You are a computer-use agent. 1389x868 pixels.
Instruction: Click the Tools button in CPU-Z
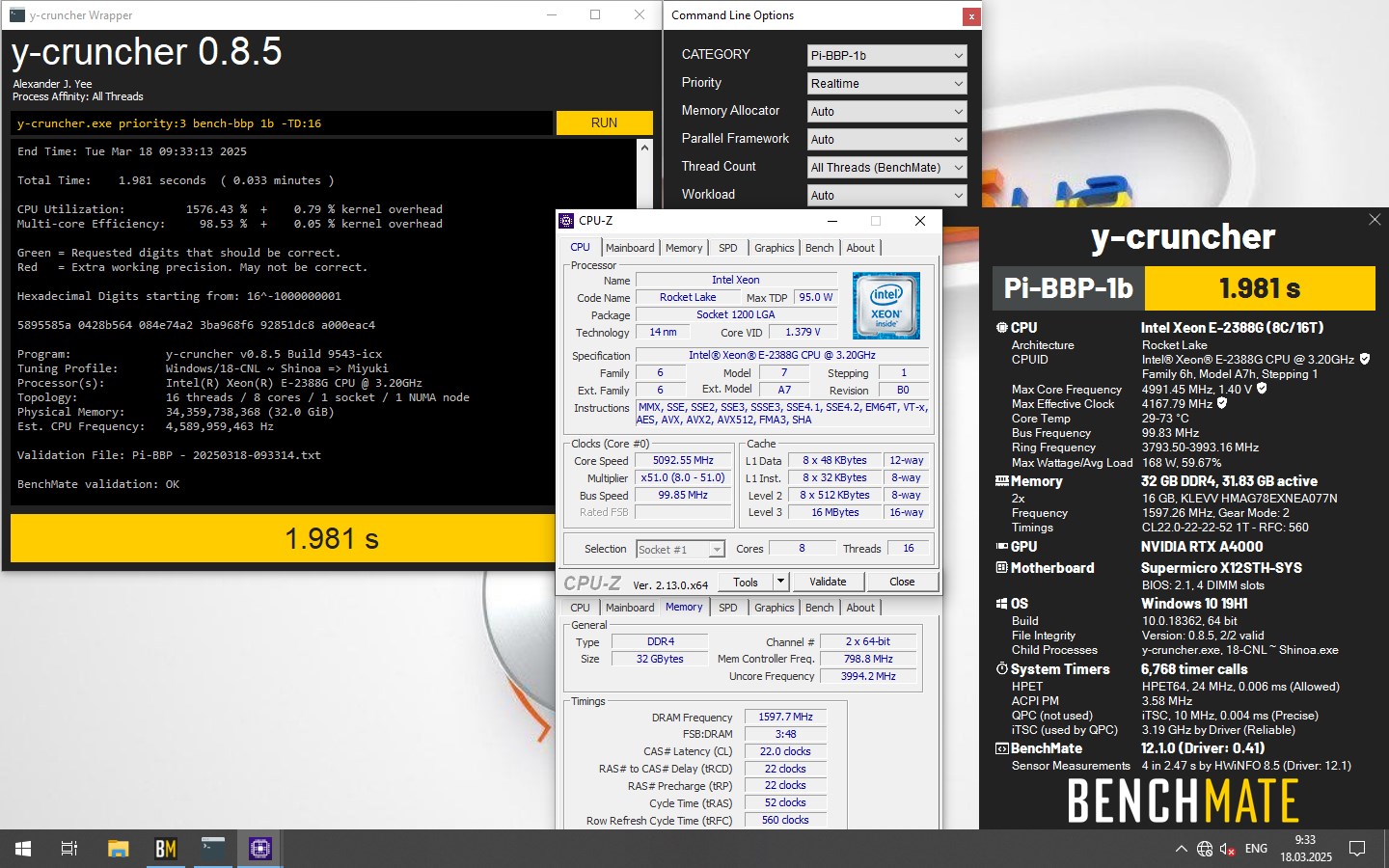[746, 582]
